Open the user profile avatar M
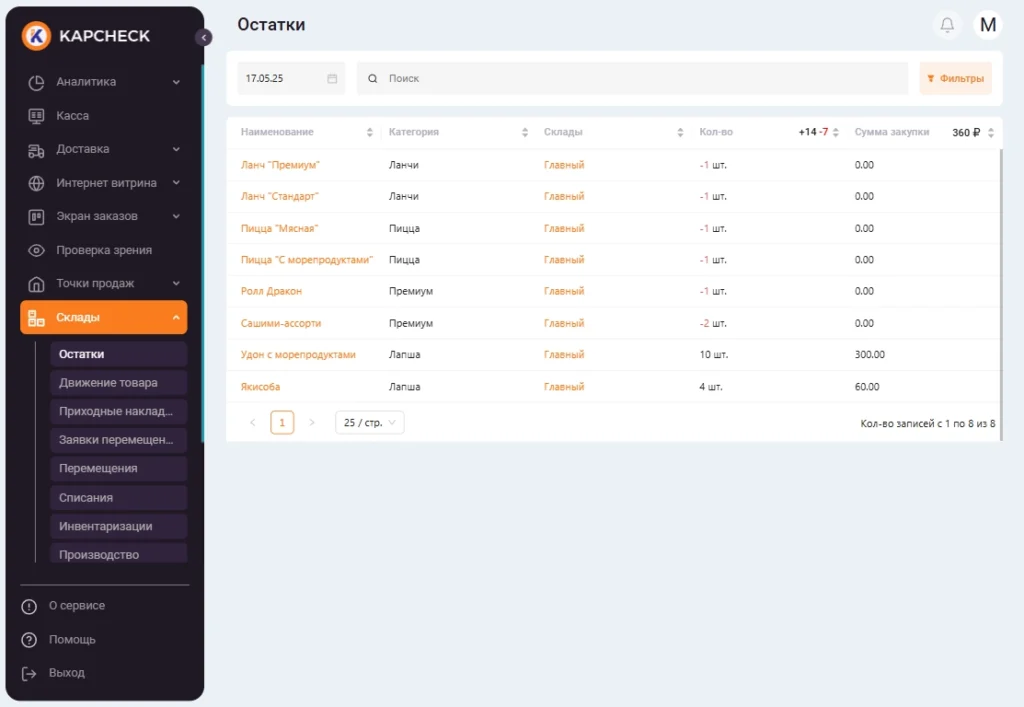Viewport: 1024px width, 707px height. 988,25
